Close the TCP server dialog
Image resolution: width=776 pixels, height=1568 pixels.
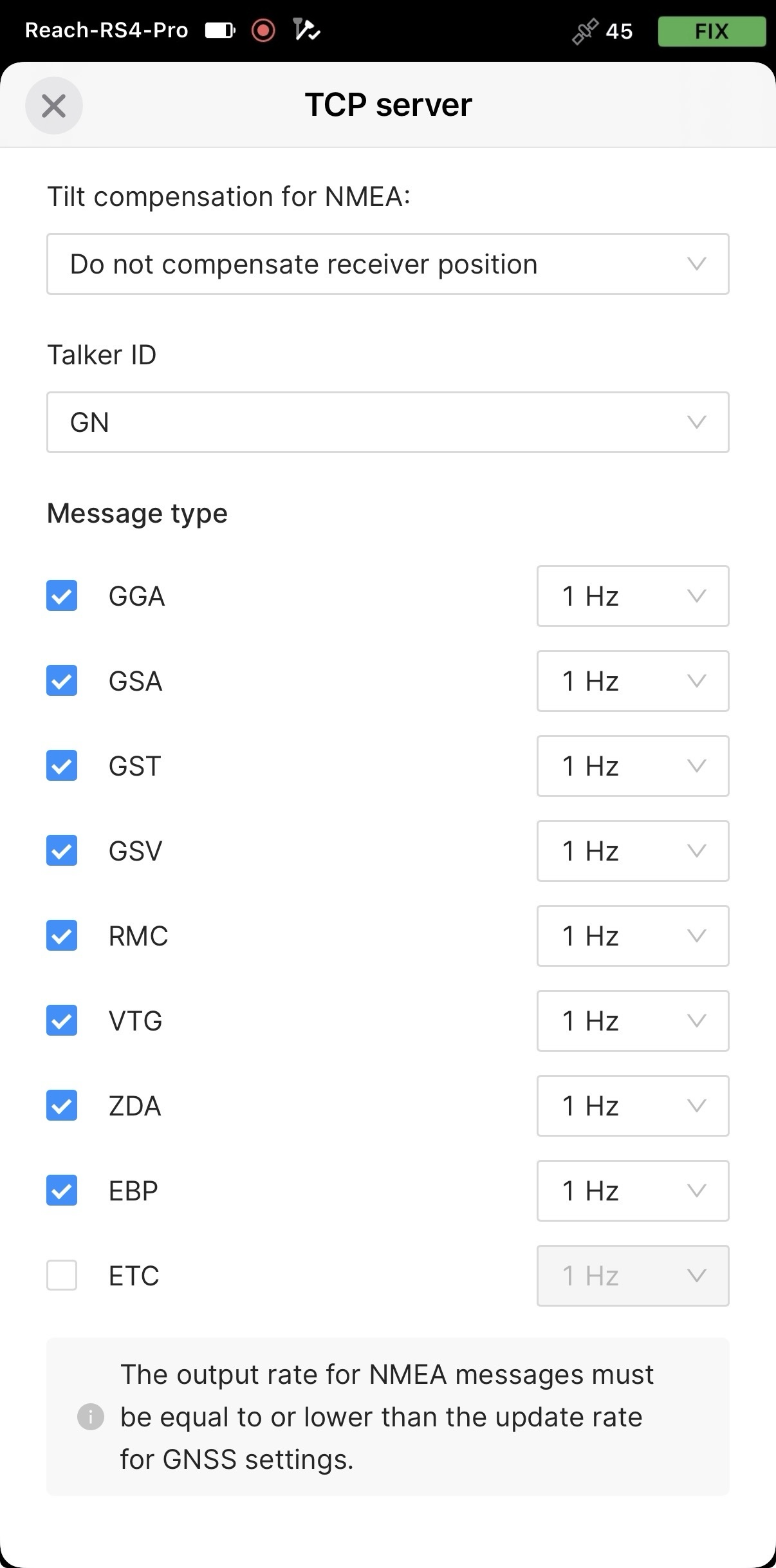[54, 106]
